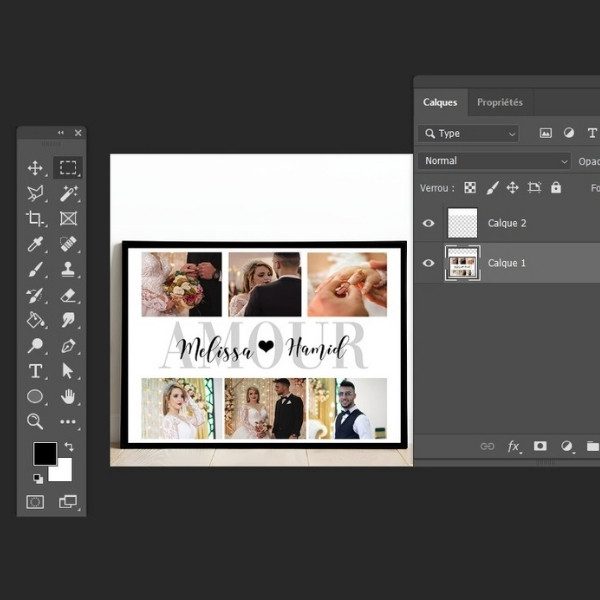Screen dimensions: 600x600
Task: Select the horizontal Type tool in toolbar
Action: 35,371
